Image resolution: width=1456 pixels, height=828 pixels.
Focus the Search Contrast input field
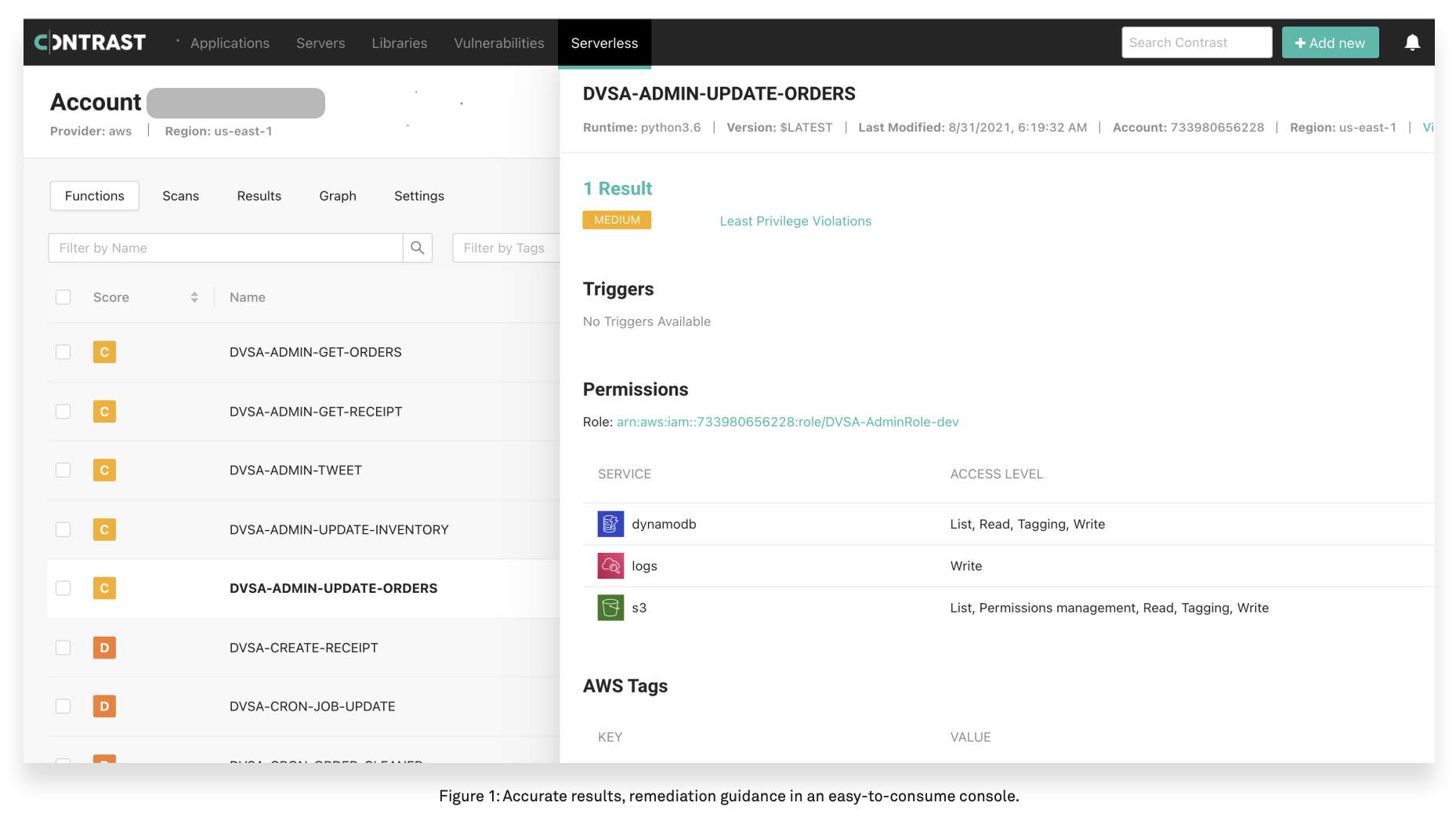point(1196,42)
